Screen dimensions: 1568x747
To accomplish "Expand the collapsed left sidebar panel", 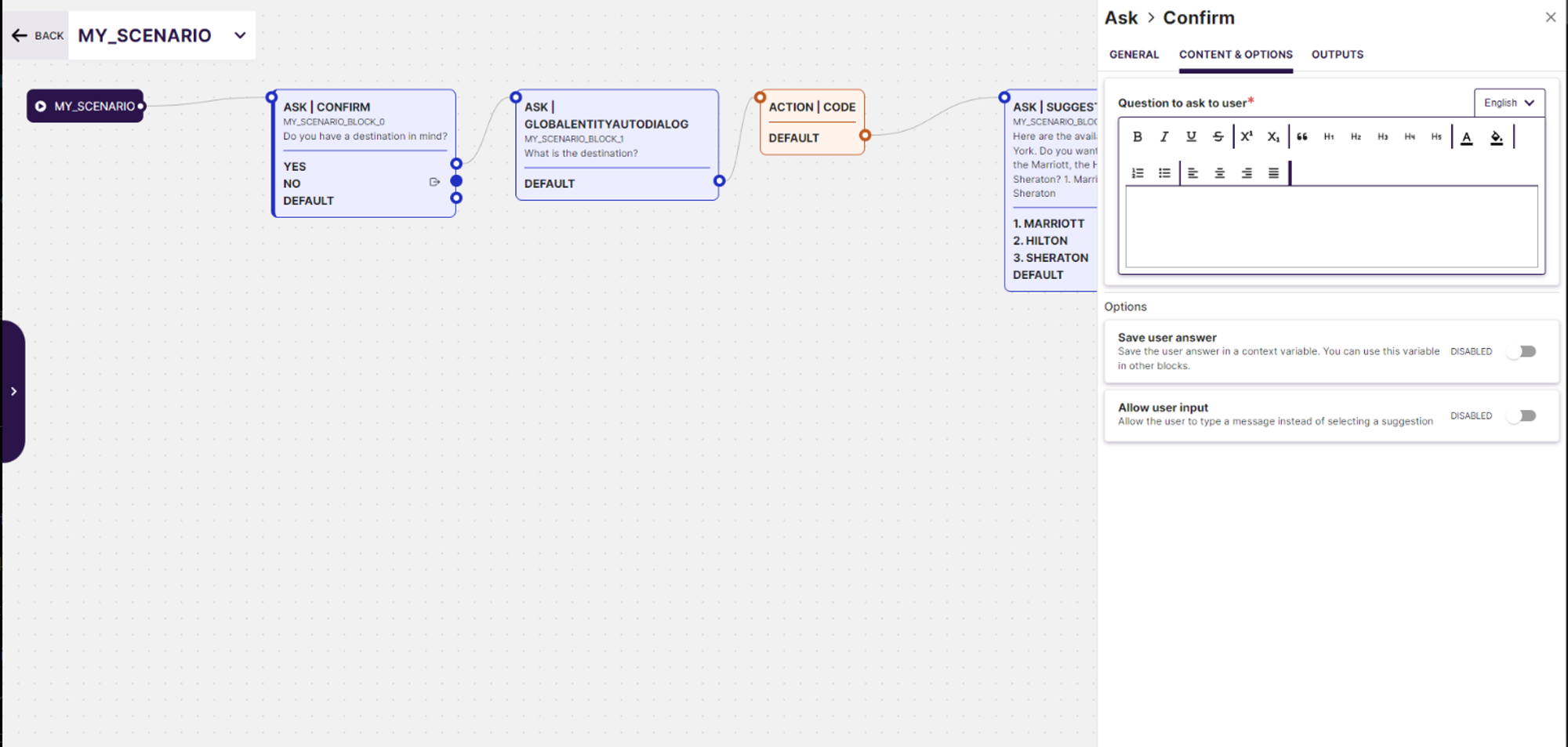I will click(13, 391).
